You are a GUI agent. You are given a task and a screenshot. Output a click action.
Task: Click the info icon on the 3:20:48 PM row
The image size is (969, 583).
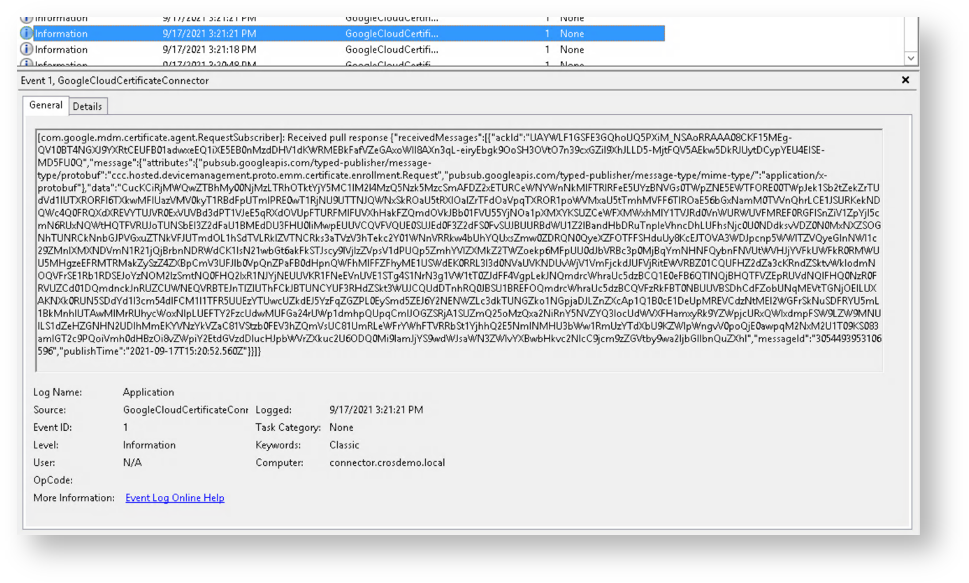pyautogui.click(x=27, y=64)
